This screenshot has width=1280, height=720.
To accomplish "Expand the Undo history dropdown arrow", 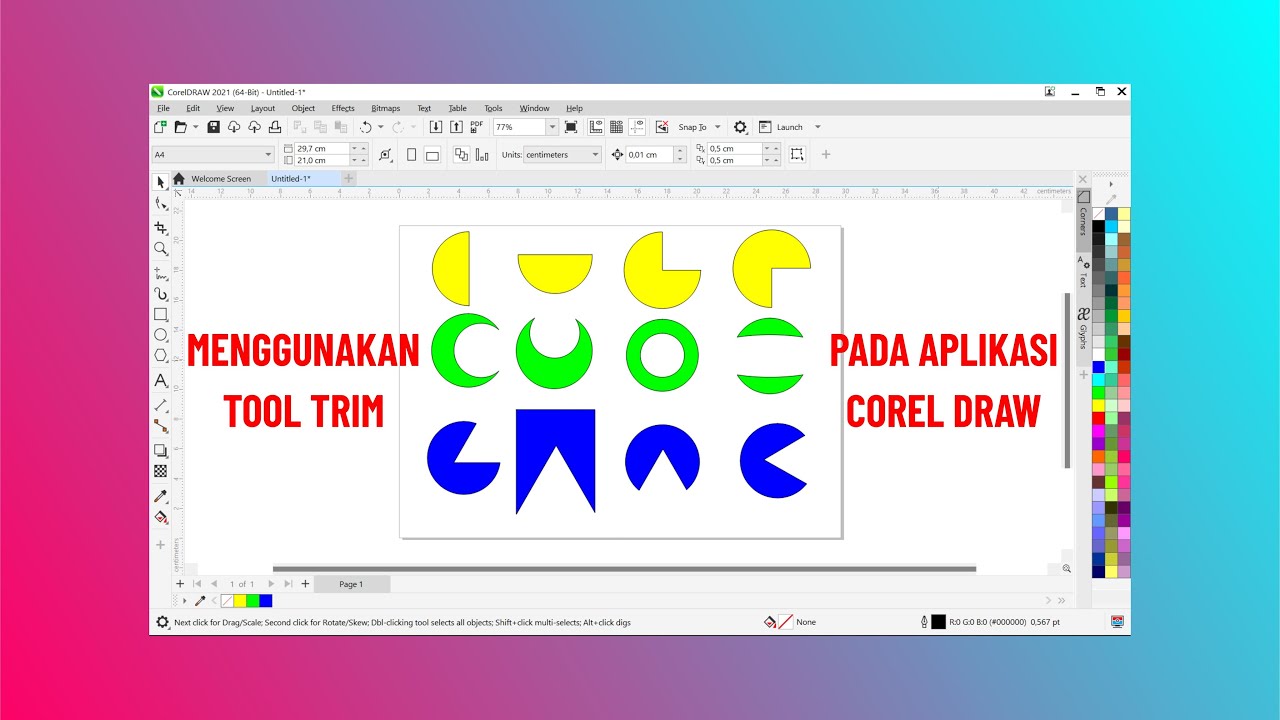I will (x=380, y=127).
